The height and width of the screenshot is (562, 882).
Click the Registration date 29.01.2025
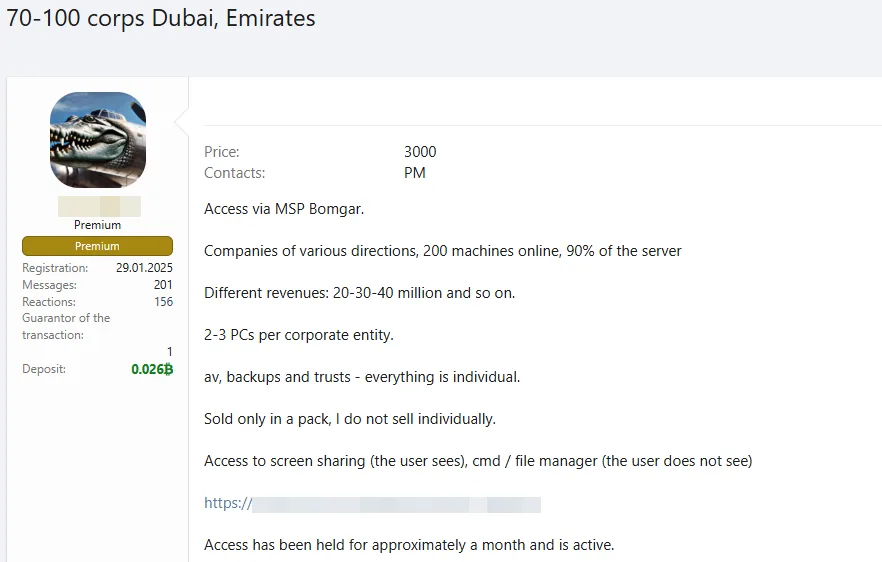click(x=145, y=268)
